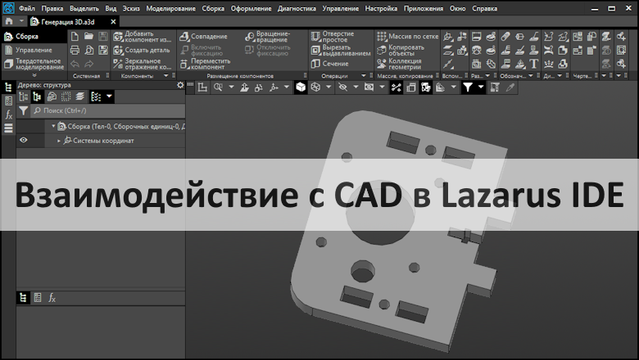Click the Print preview icon
This screenshot has width=639, height=360.
click(x=89, y=50)
